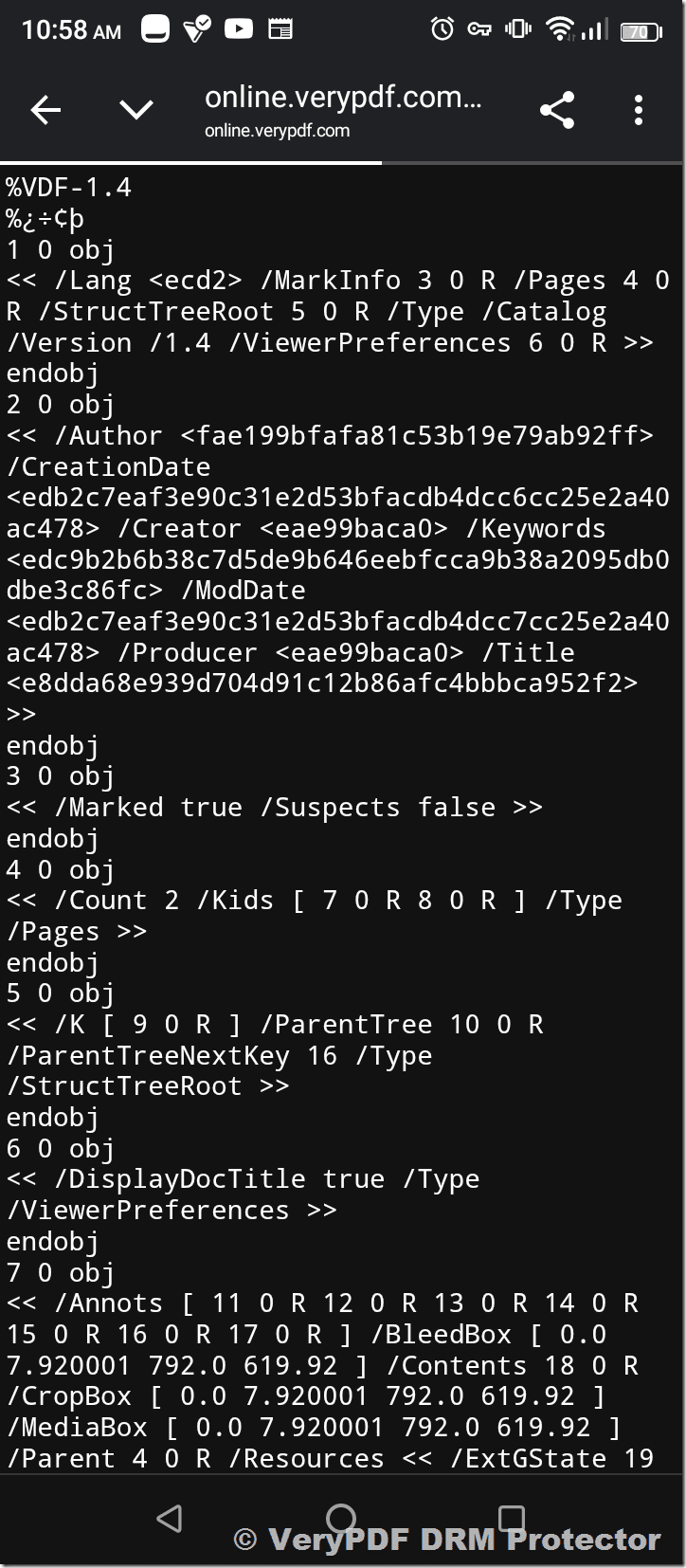This screenshot has width=686, height=1568.
Task: Tap the vibrate mode status icon
Action: click(x=518, y=29)
